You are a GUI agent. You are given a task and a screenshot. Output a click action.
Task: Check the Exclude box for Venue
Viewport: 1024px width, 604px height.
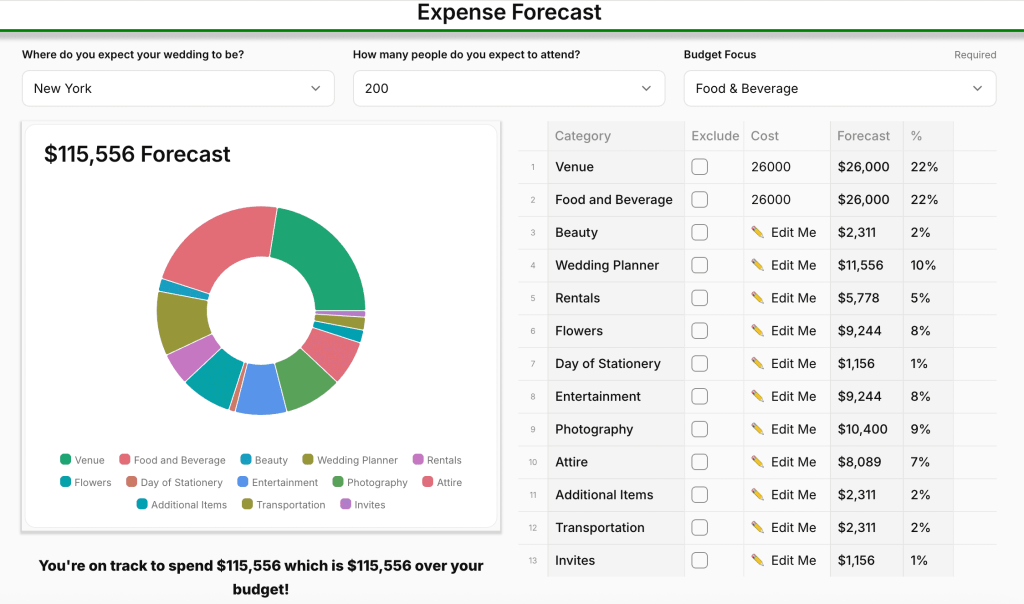click(x=699, y=167)
